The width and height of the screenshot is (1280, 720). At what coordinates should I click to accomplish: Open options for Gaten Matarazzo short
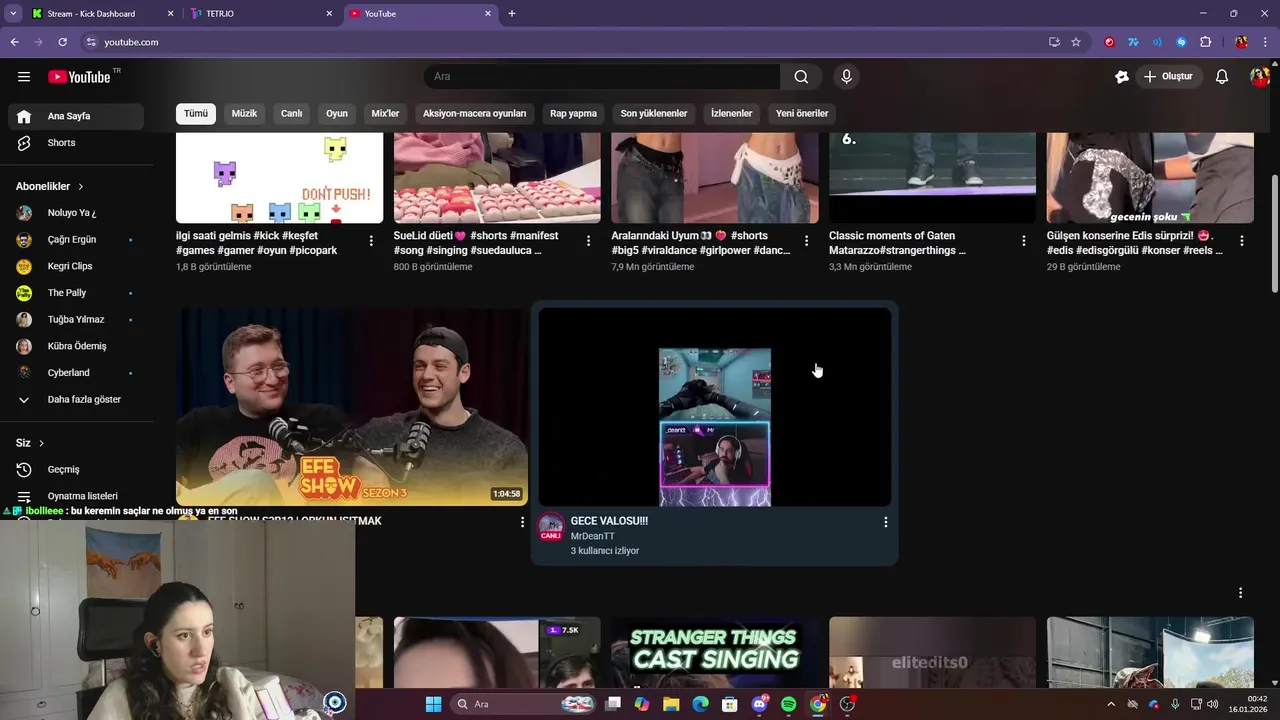coord(1023,241)
